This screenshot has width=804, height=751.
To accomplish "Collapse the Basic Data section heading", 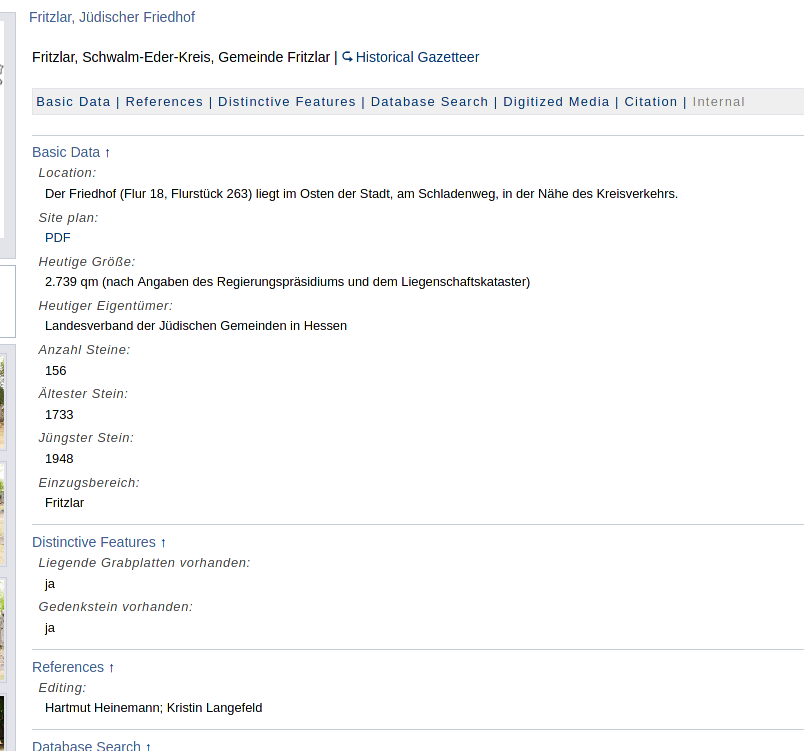I will (66, 153).
